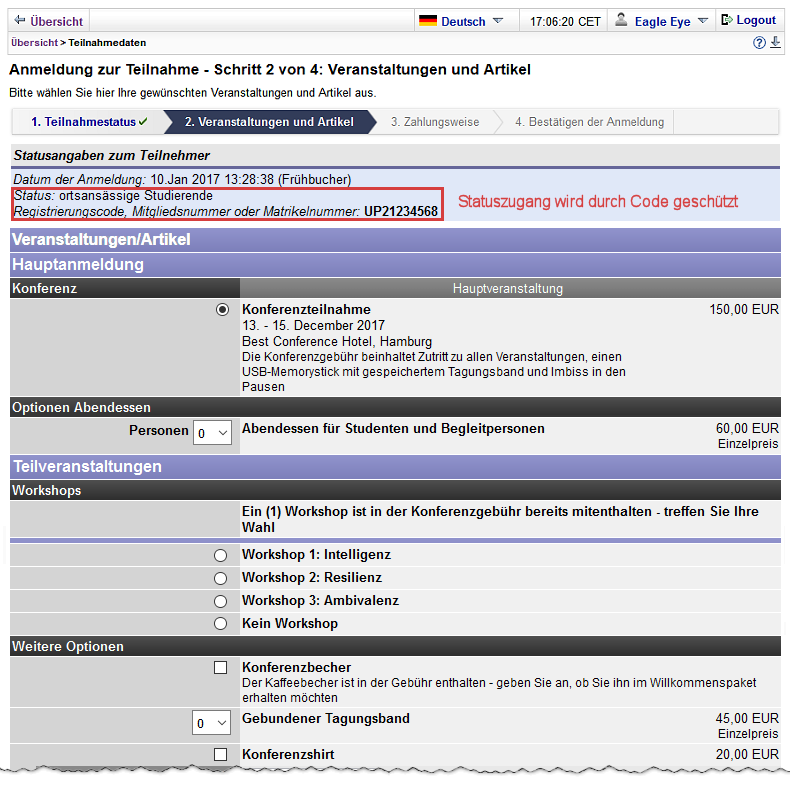Image resolution: width=790 pixels, height=785 pixels.
Task: Click the Optionen Abendessen header bar
Action: 396,407
